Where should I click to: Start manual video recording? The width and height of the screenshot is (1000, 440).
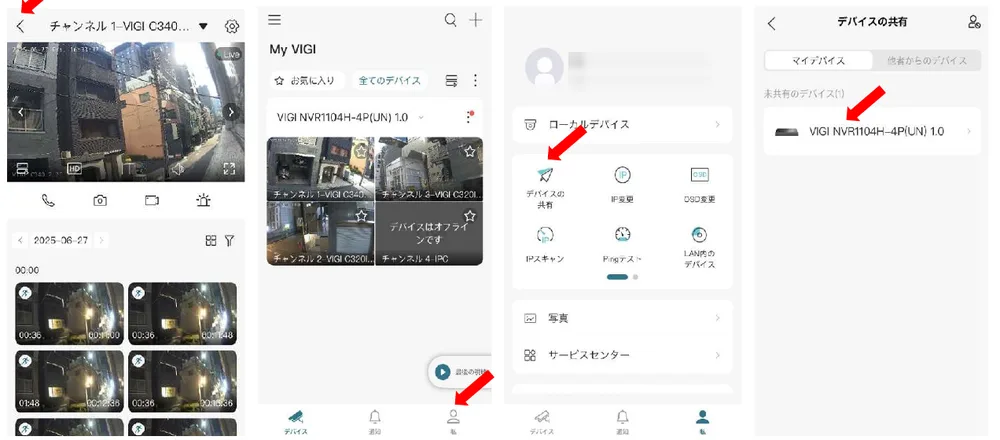(x=152, y=200)
